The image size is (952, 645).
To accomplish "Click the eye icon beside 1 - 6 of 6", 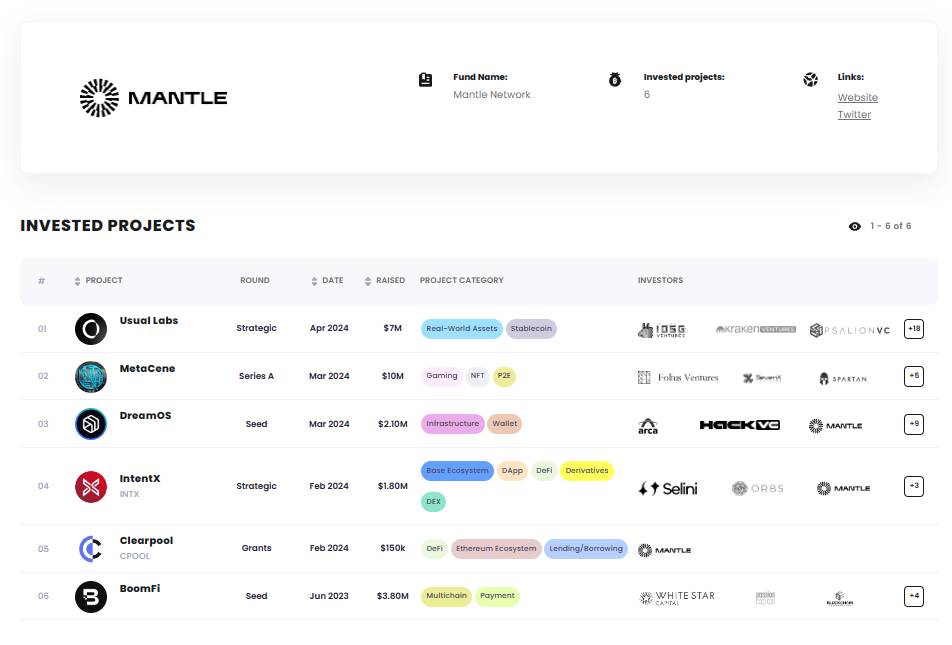I will 855,227.
